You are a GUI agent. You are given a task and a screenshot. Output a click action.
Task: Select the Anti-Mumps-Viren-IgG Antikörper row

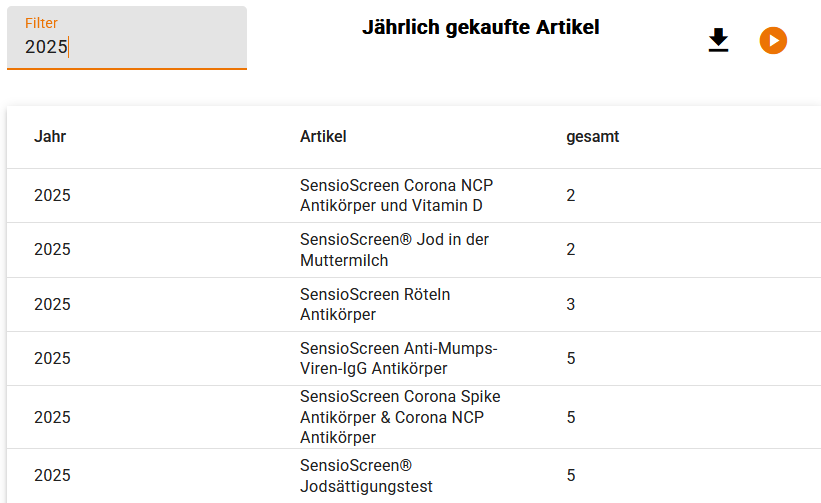[x=414, y=359]
